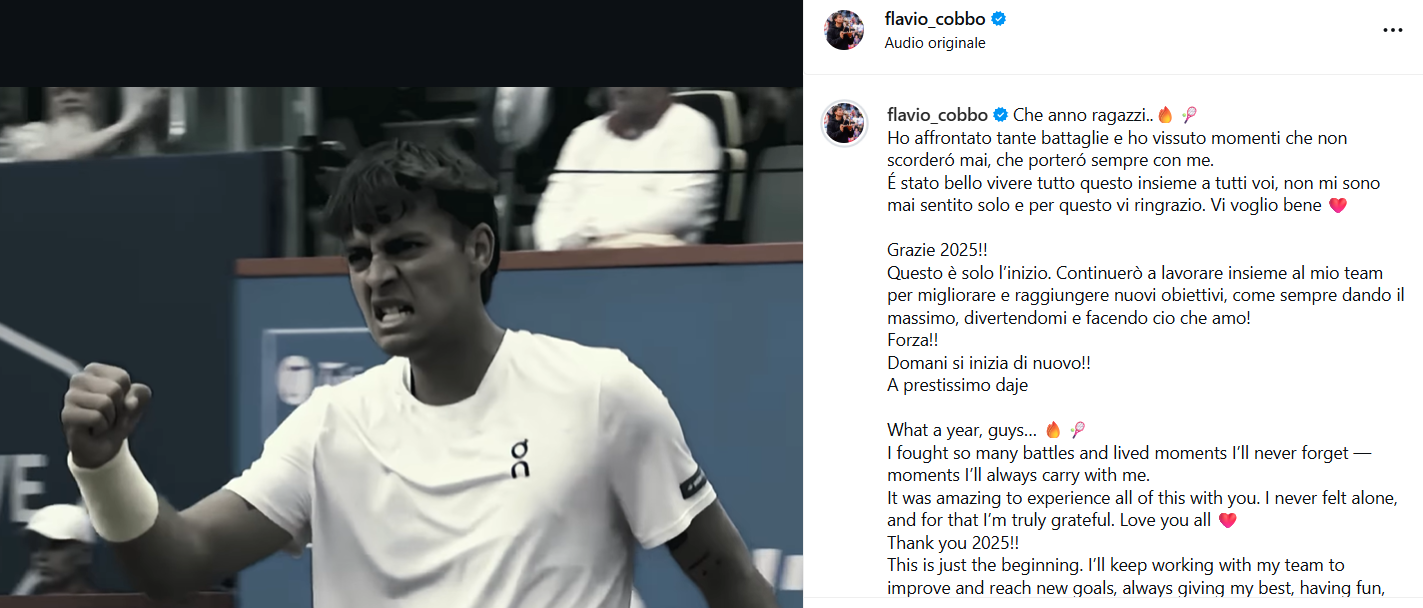The width and height of the screenshot is (1423, 608).
Task: Click the "A prestissimo daje" caption line
Action: (957, 385)
